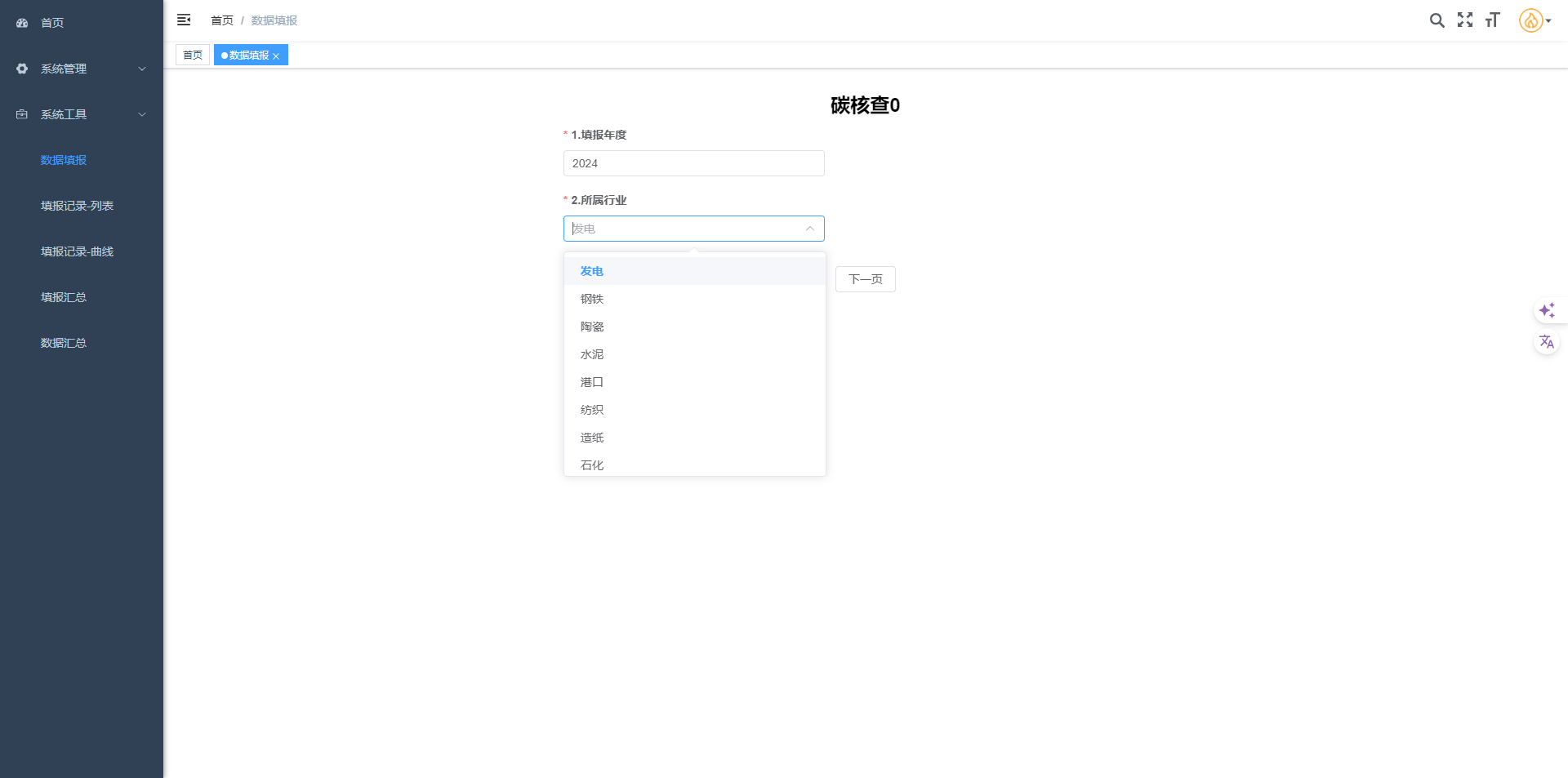The height and width of the screenshot is (778, 1568).
Task: Open the 数据填报 sidebar item
Action: 82,160
